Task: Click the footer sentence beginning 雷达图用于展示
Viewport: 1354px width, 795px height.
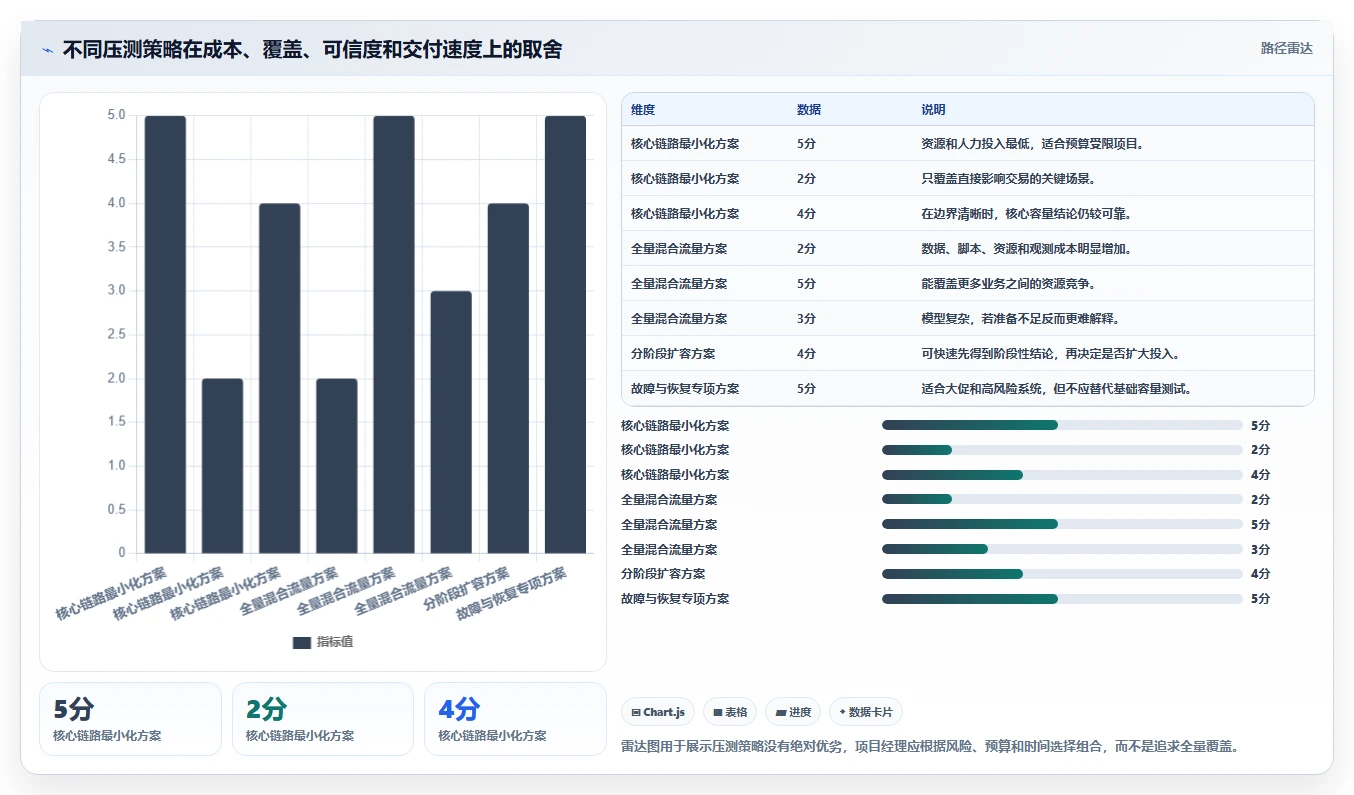Action: [x=931, y=746]
